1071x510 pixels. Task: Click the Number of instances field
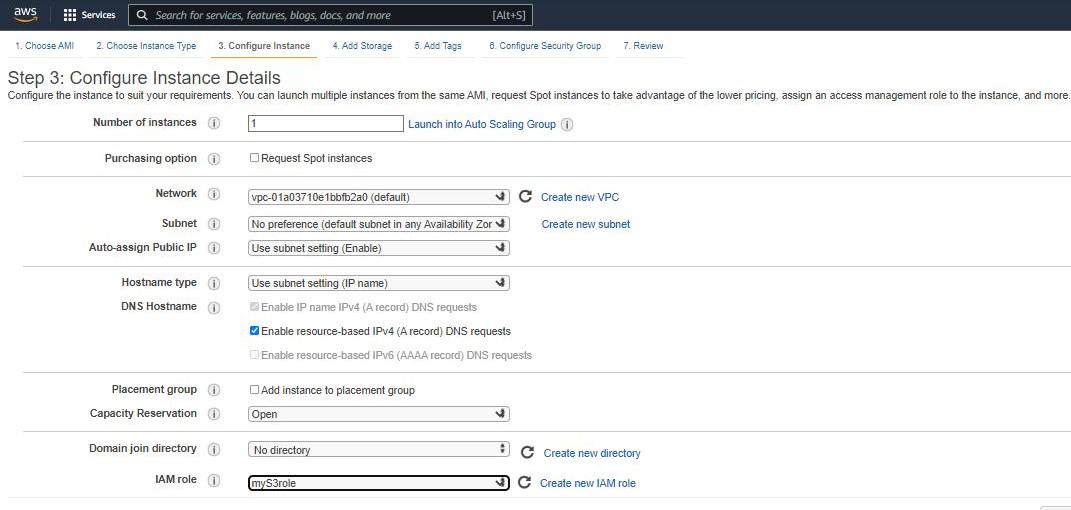pos(325,123)
